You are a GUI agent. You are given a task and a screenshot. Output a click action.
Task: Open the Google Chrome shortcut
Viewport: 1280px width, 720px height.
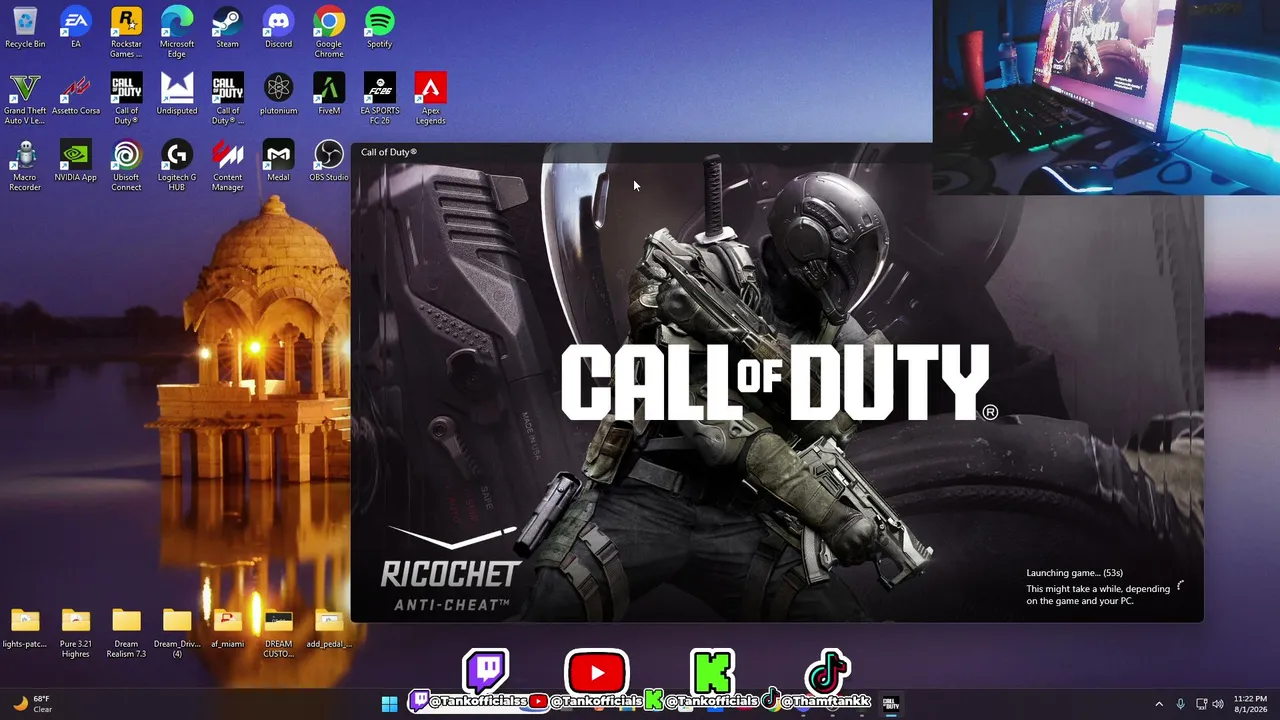click(329, 32)
